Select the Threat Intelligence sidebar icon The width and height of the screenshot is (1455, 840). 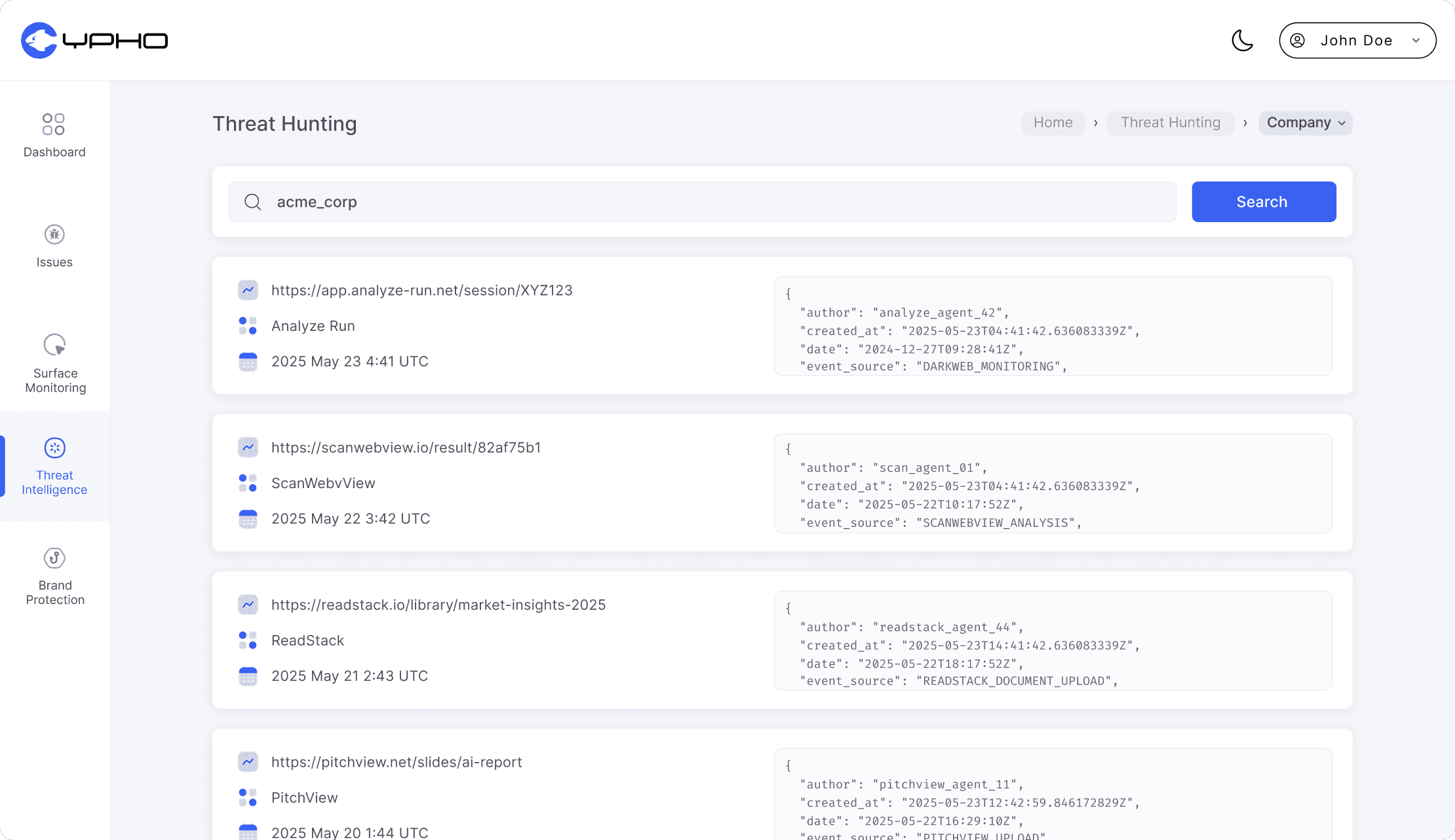(x=54, y=448)
